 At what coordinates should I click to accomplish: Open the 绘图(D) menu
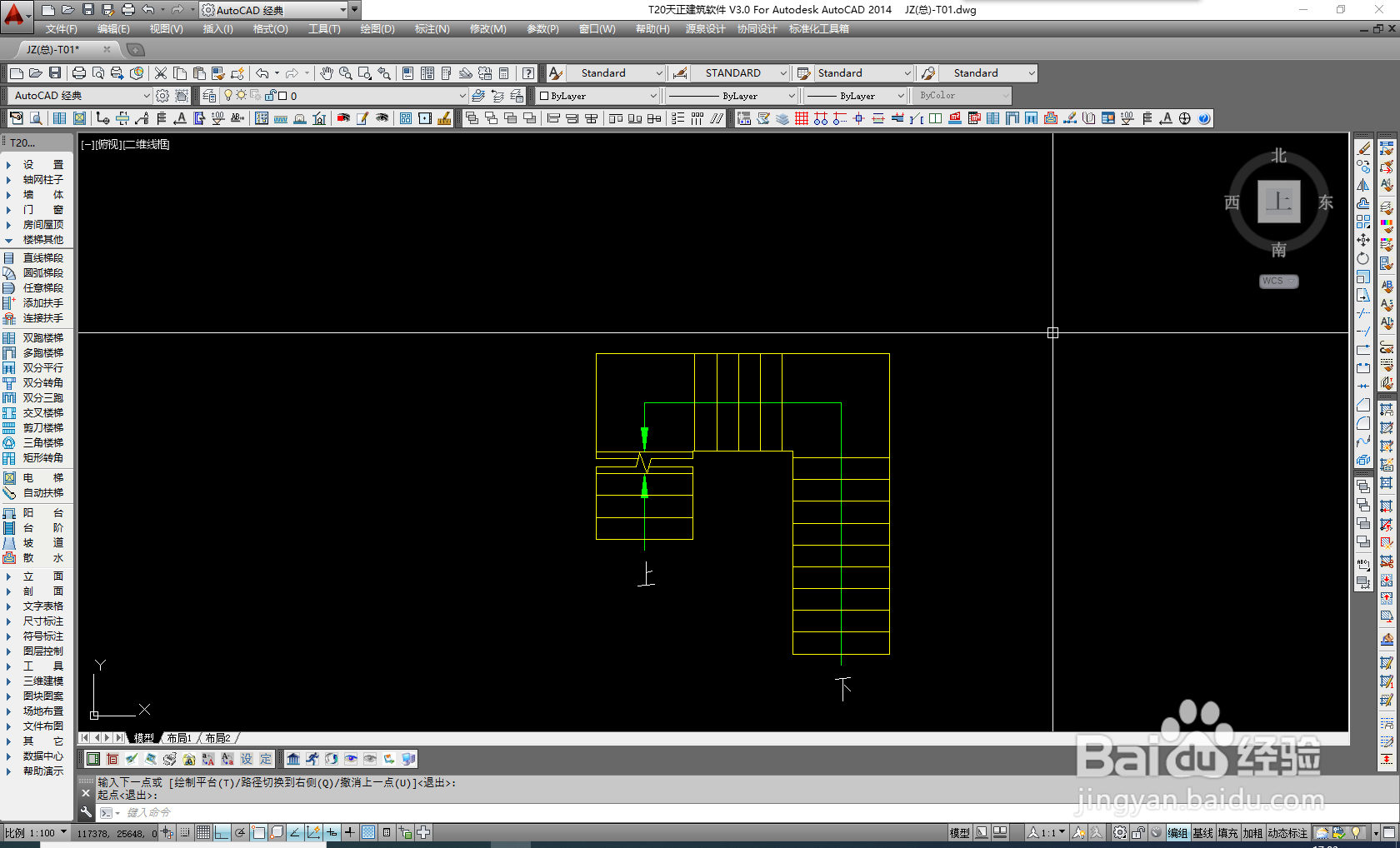377,29
